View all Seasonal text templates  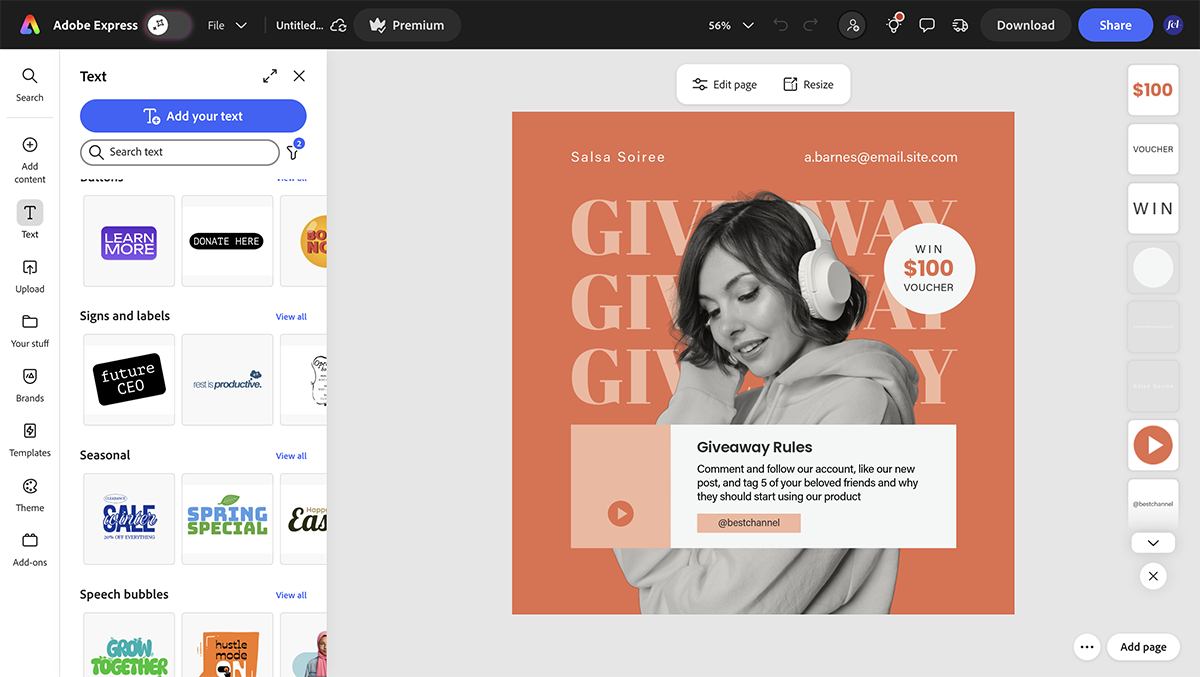291,455
